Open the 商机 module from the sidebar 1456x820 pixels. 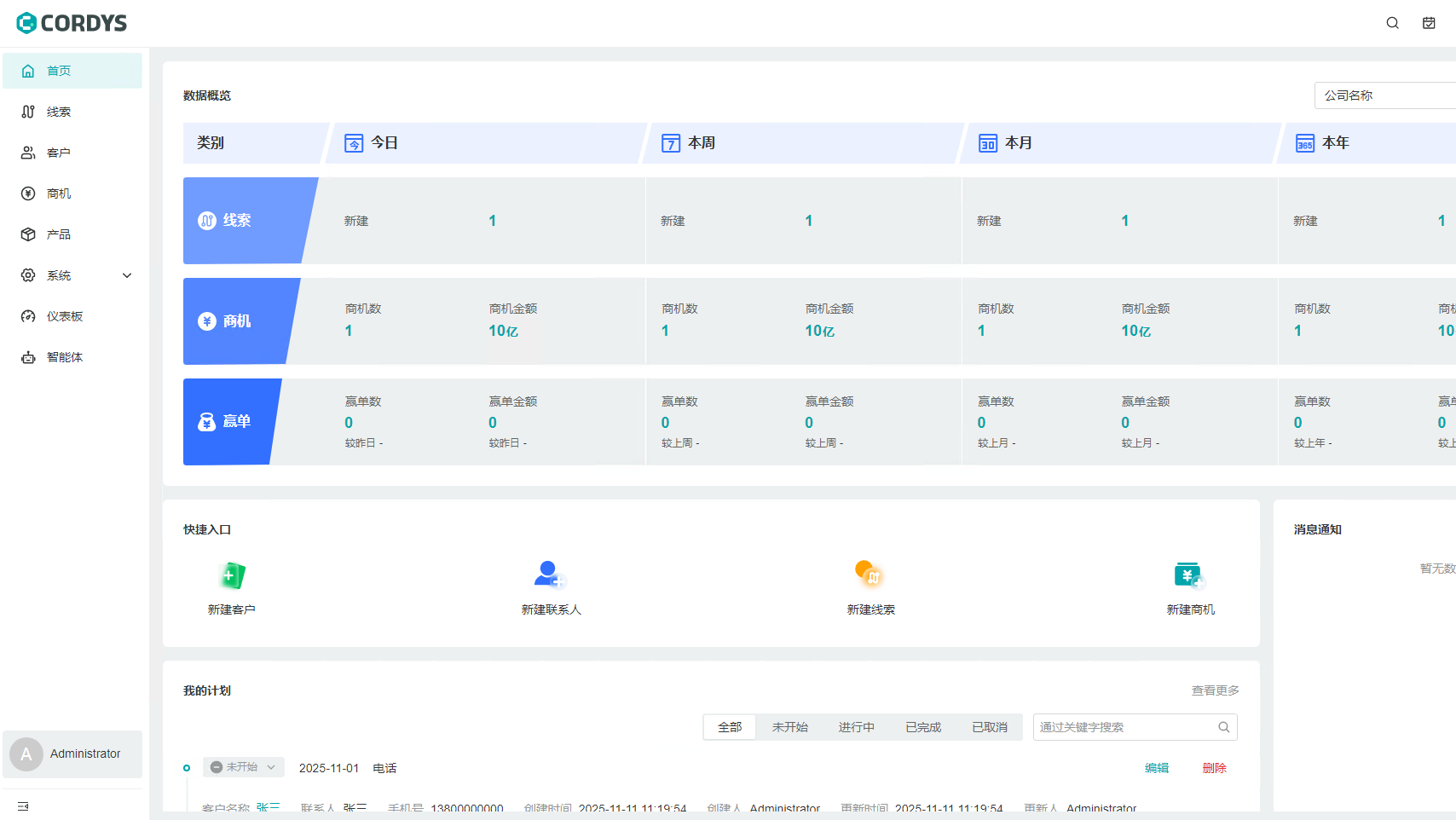click(x=59, y=193)
